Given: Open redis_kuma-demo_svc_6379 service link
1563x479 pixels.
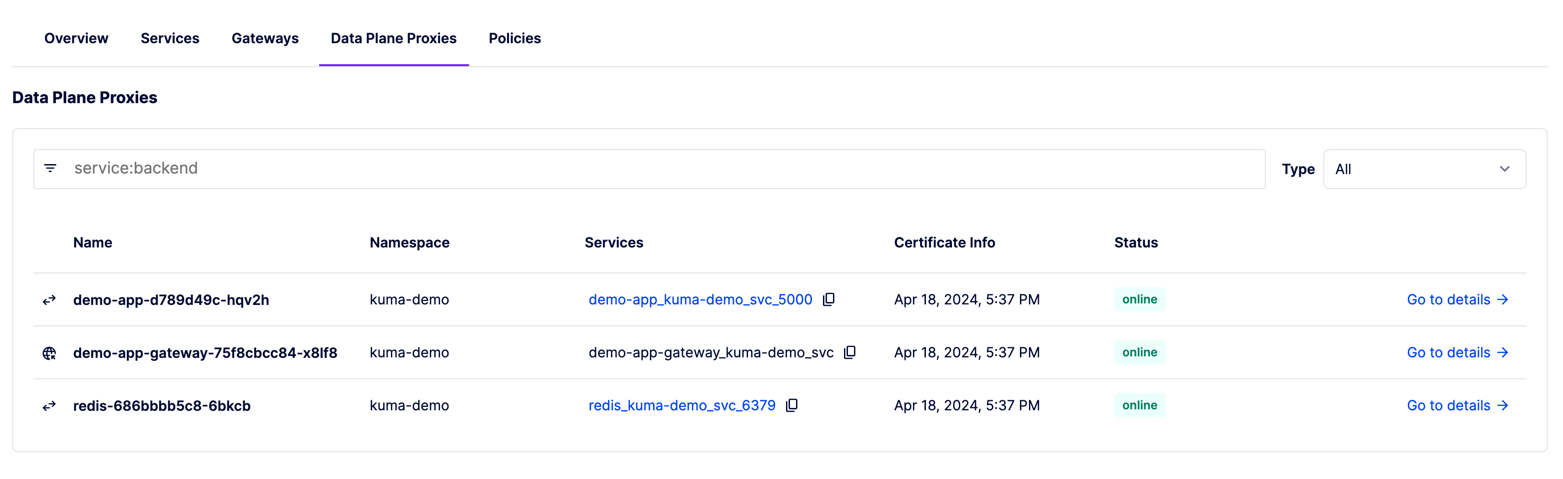Looking at the screenshot, I should point(682,406).
